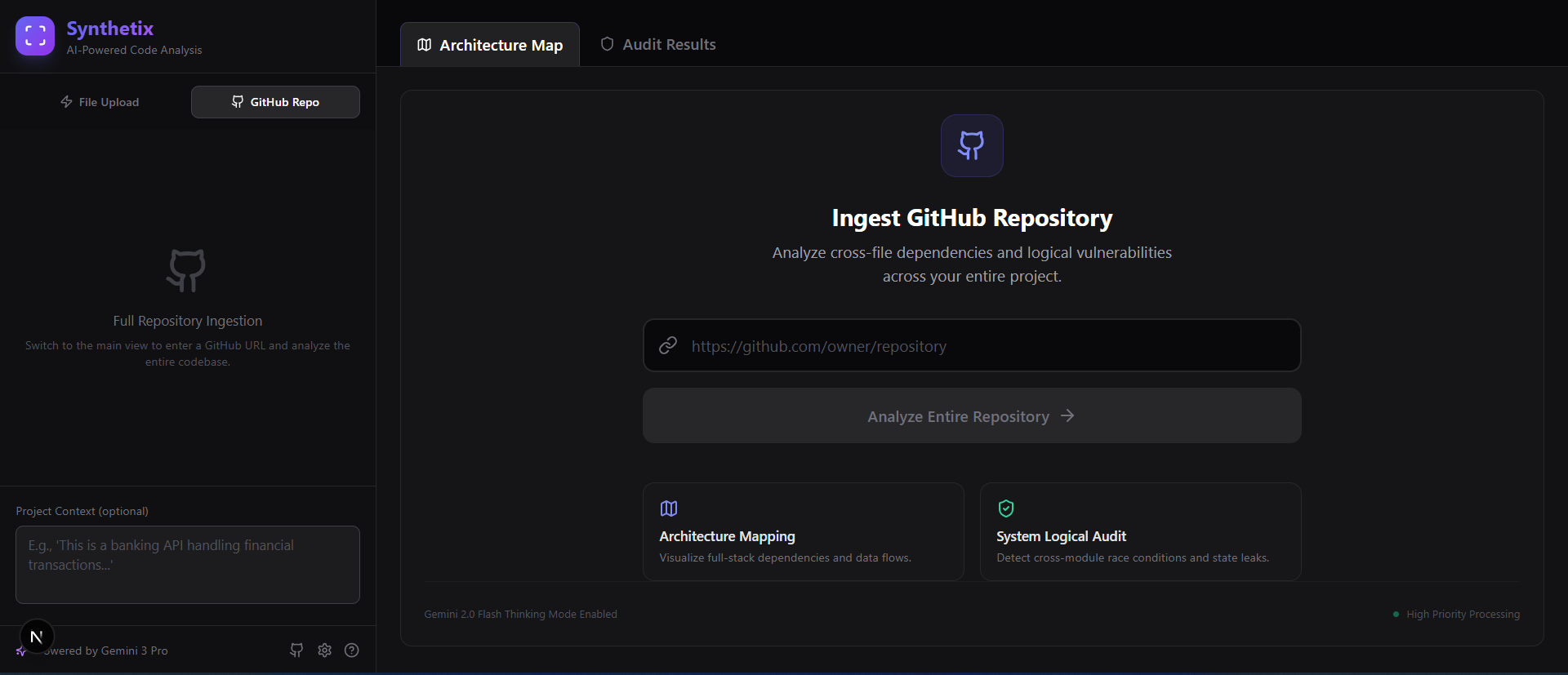Click the link icon in URL field
This screenshot has width=1568, height=675.
coord(668,345)
